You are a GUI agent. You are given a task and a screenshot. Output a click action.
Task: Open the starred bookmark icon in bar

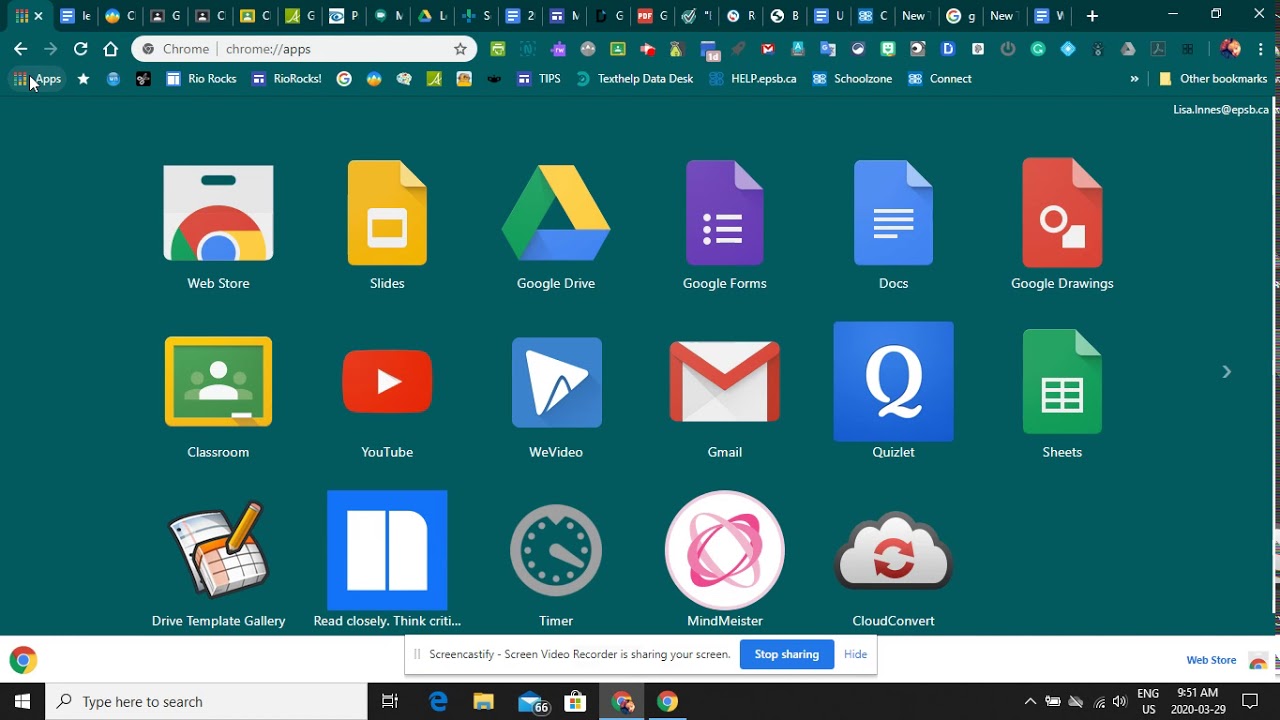[83, 79]
